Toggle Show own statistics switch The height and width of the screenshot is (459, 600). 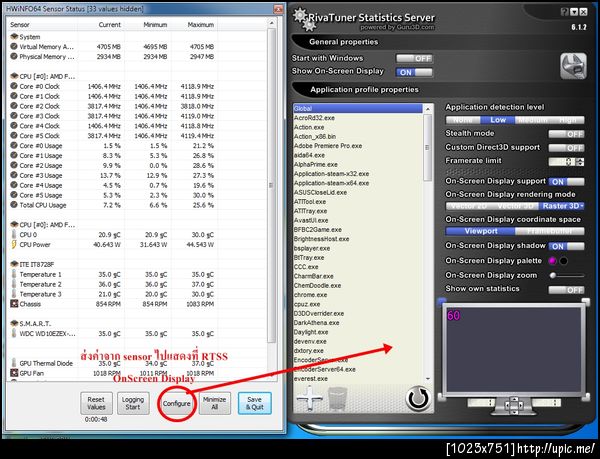[x=566, y=290]
